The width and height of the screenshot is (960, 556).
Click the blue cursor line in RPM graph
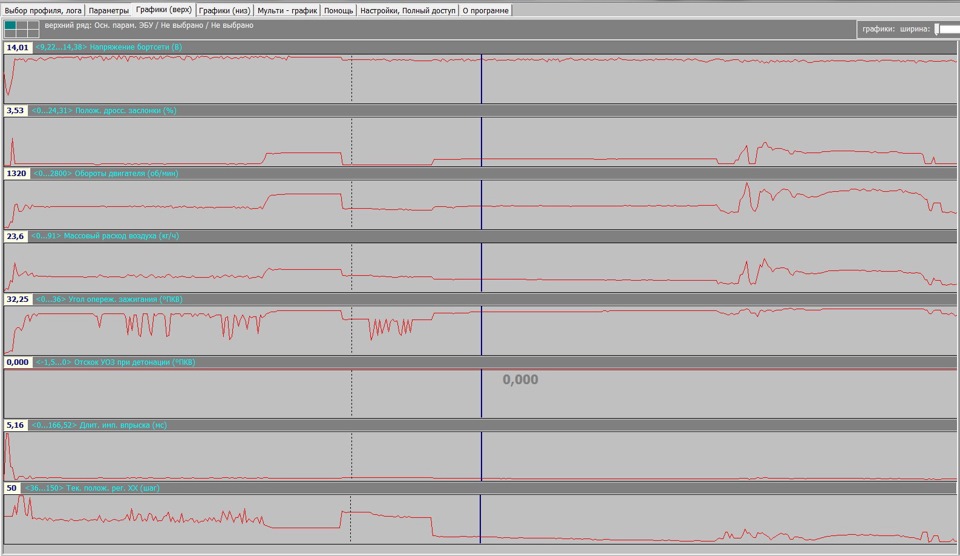click(481, 205)
